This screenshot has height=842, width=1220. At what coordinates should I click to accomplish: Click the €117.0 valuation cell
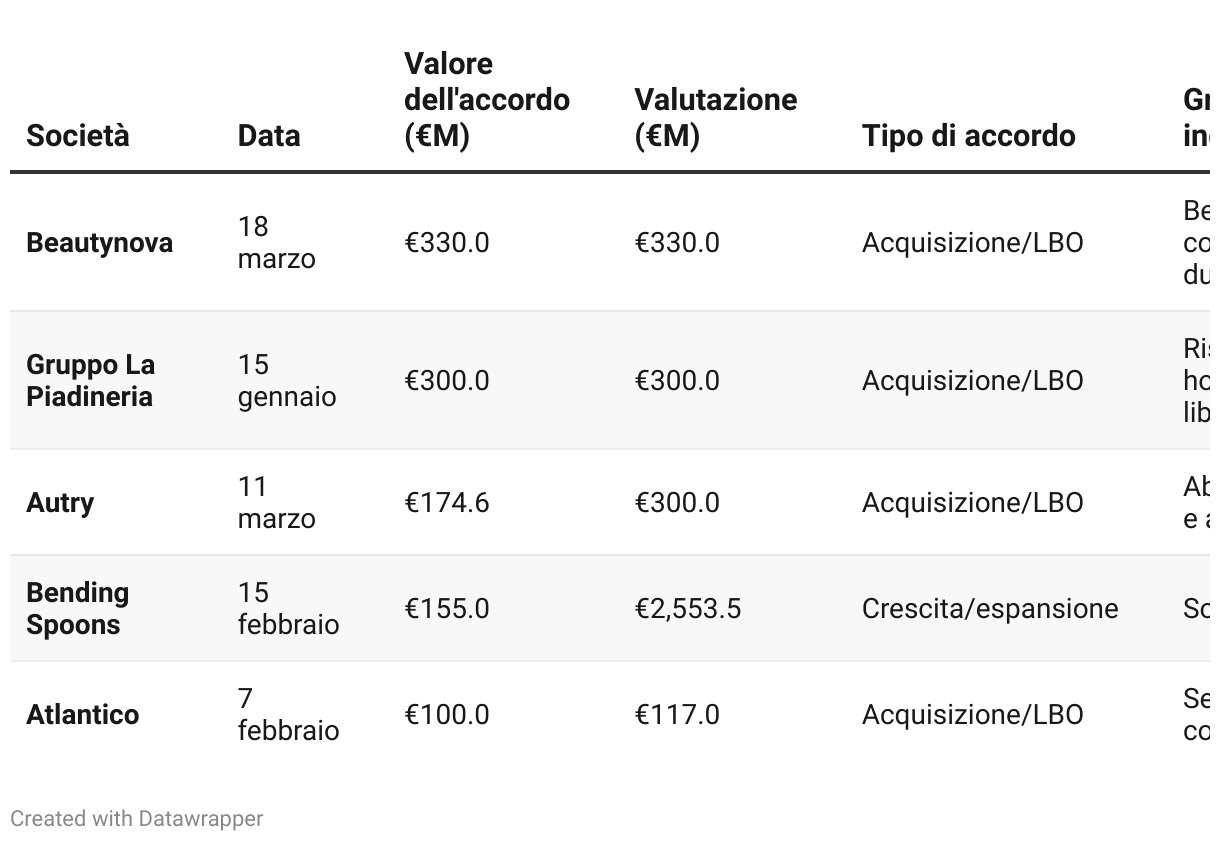click(x=676, y=715)
